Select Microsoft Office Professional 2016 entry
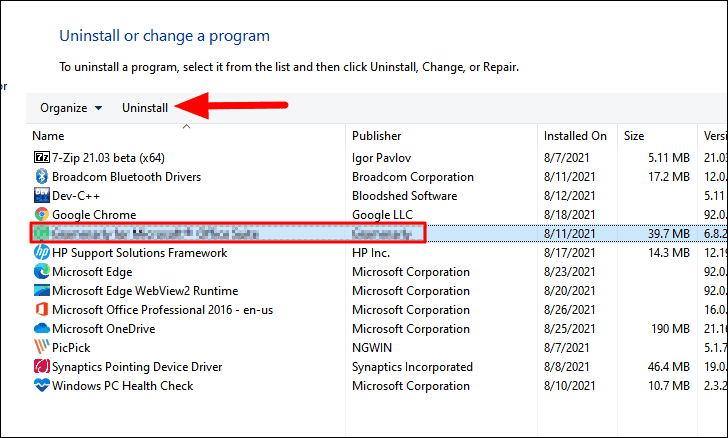728x438 pixels. point(162,310)
